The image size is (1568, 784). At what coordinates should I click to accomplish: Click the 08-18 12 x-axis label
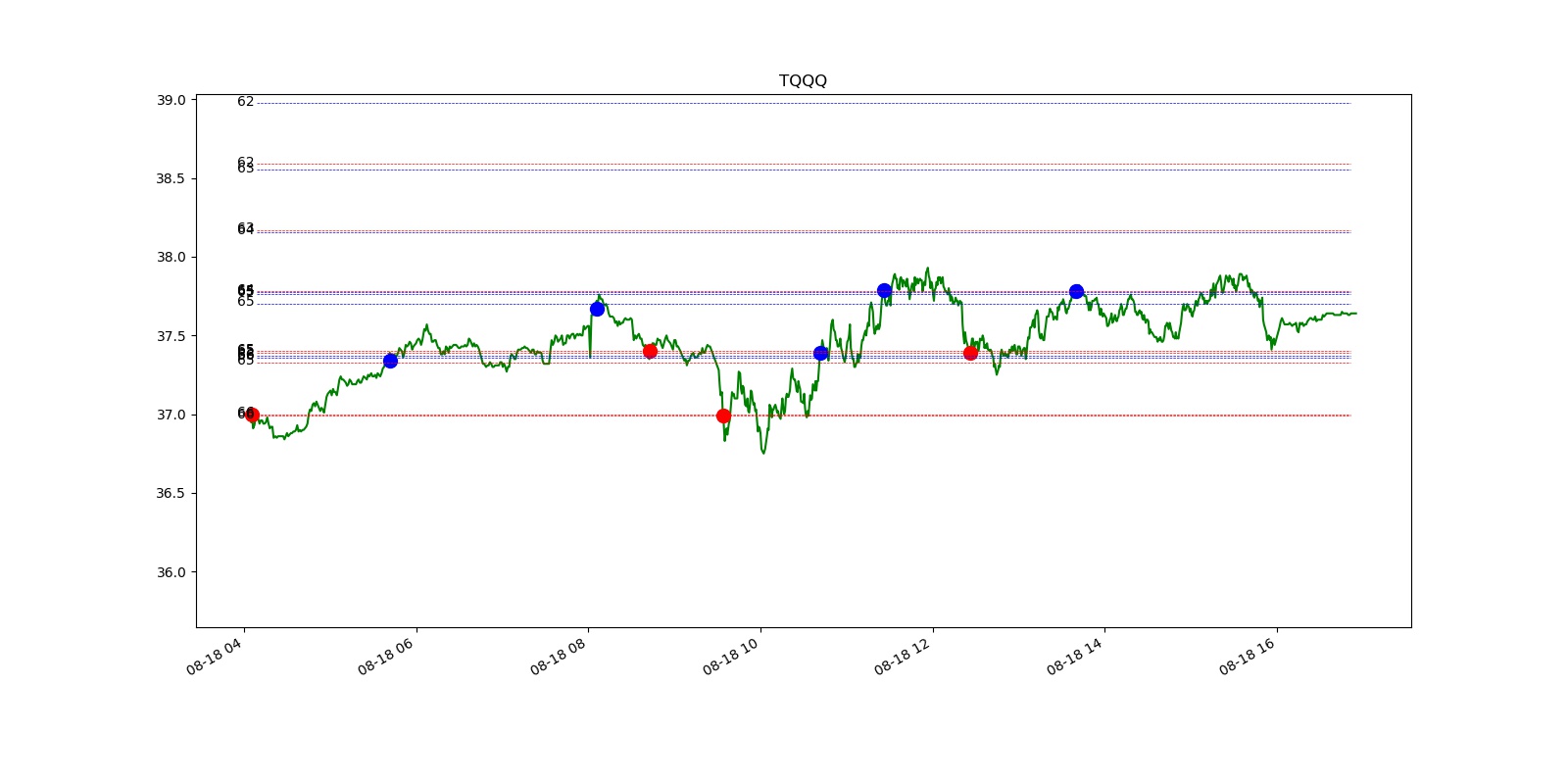(x=904, y=656)
